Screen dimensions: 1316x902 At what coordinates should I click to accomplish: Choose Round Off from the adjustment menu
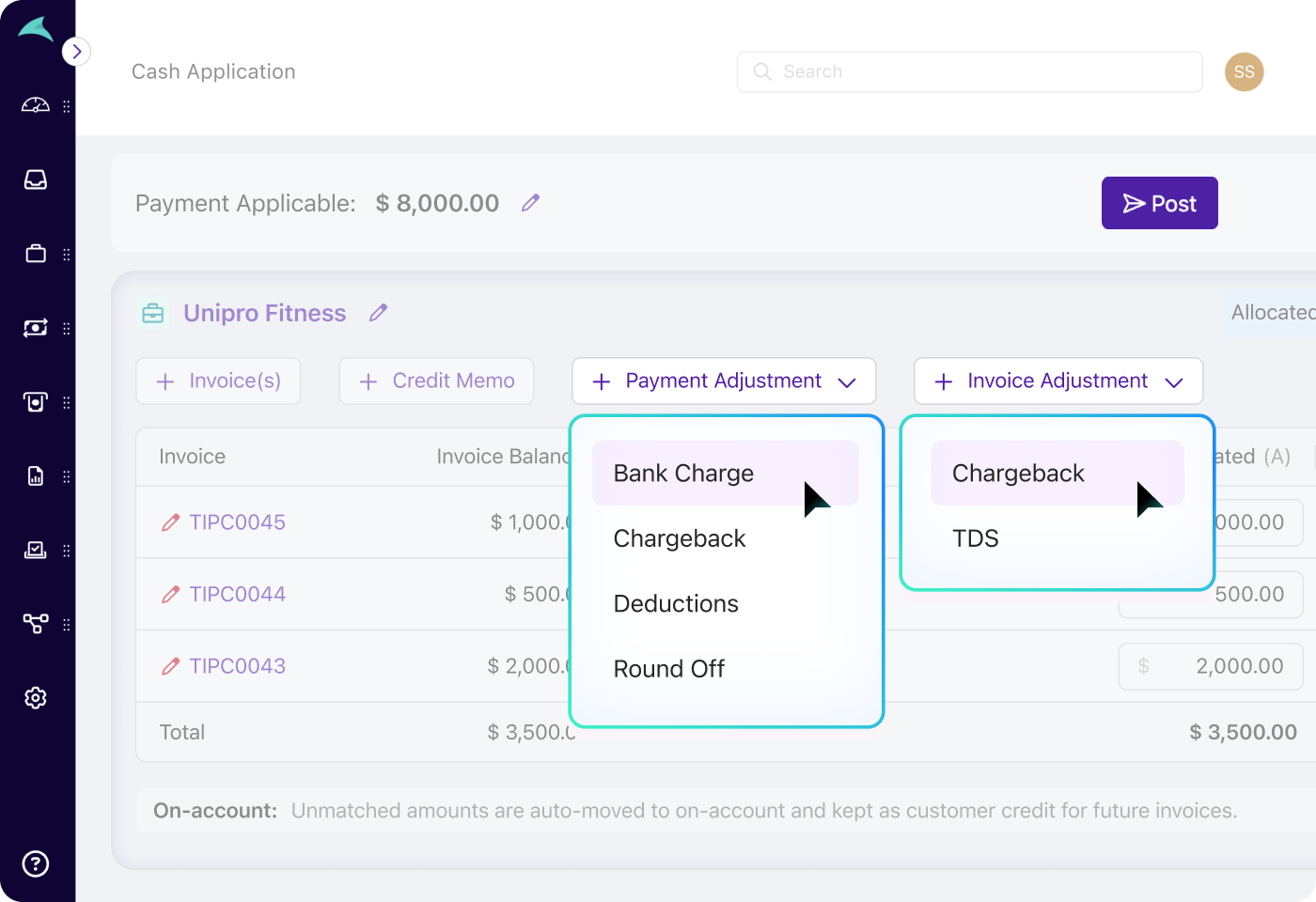tap(668, 669)
